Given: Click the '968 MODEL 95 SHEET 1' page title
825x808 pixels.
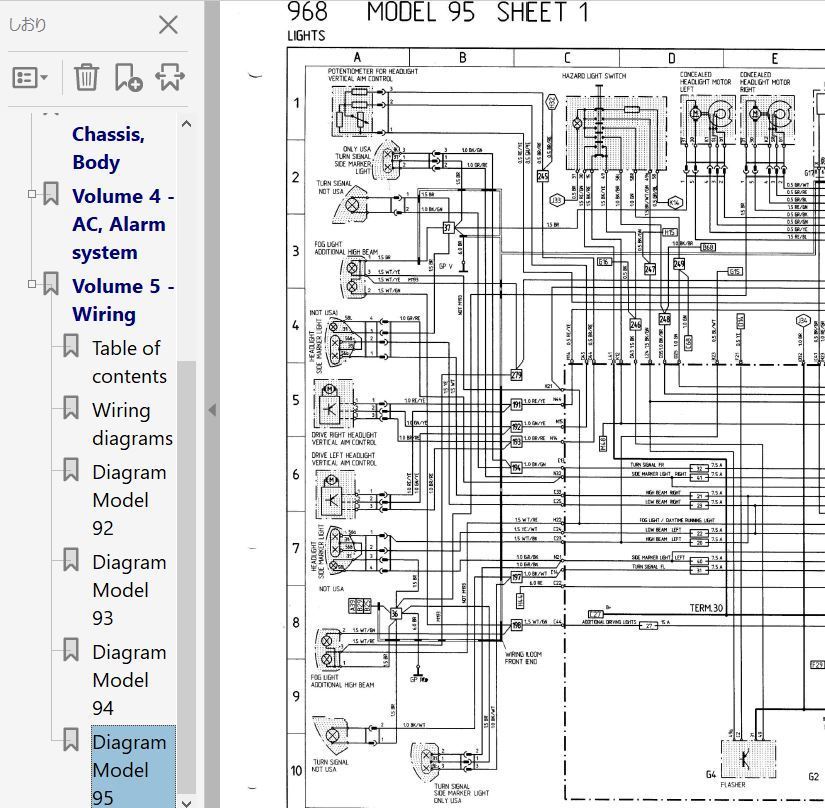Looking at the screenshot, I should coord(438,13).
